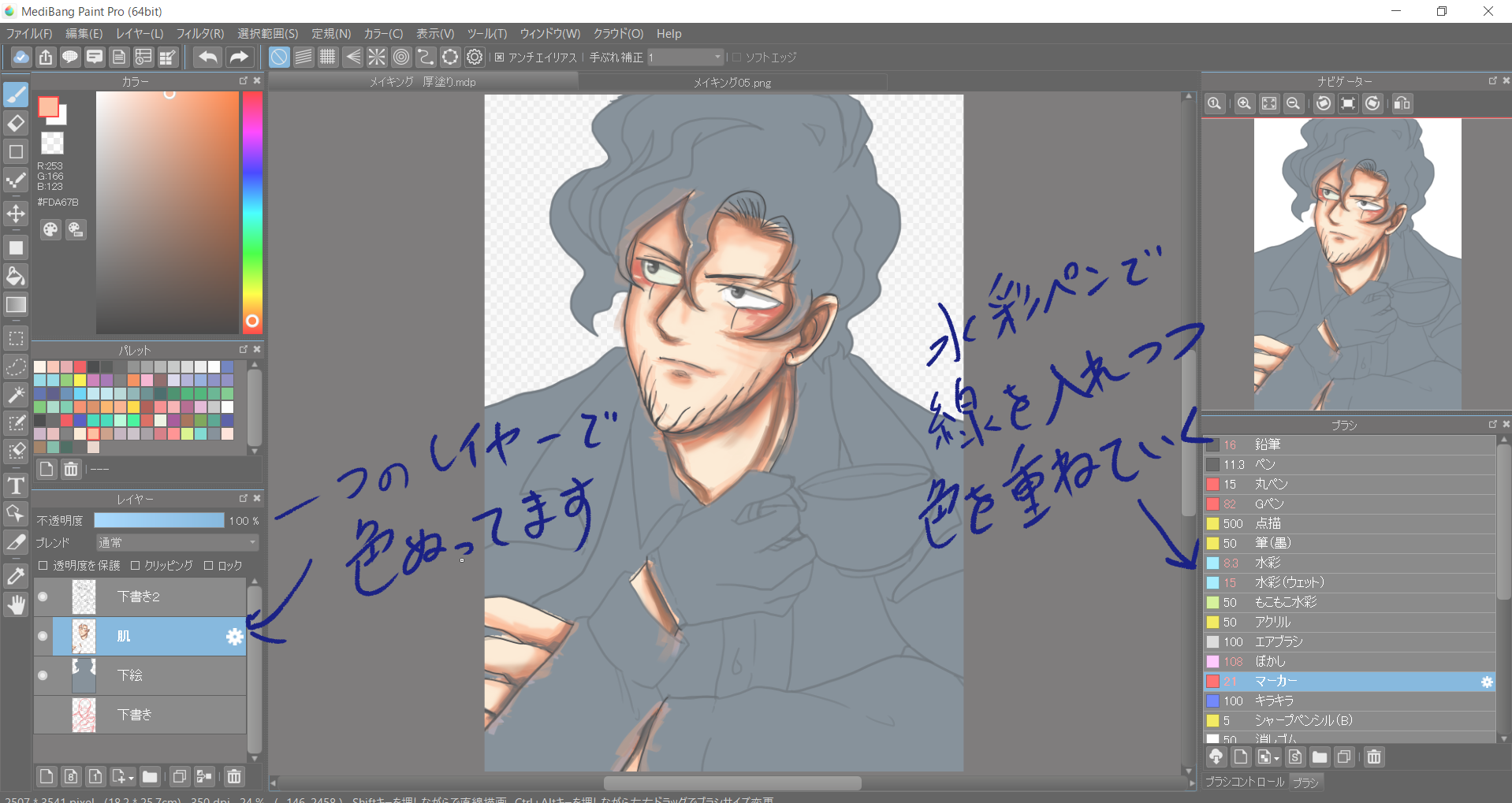
Task: Delete layer with Layer panel trash icon
Action: click(x=234, y=777)
